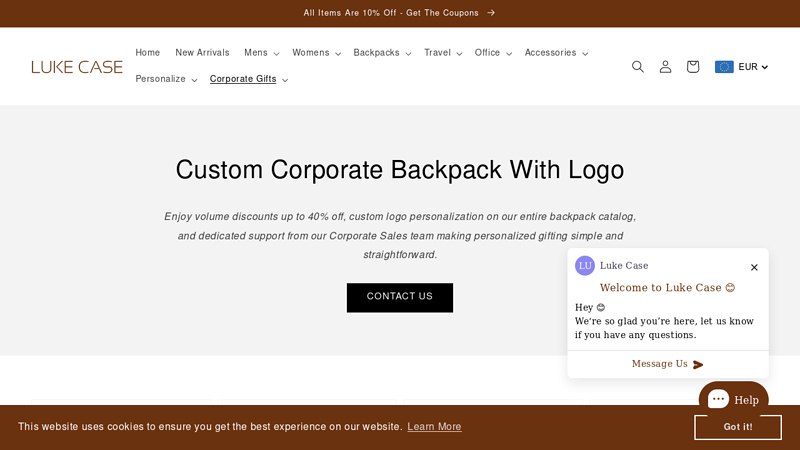The image size is (800, 450).
Task: Expand the Travel menu
Action: pyautogui.click(x=443, y=53)
